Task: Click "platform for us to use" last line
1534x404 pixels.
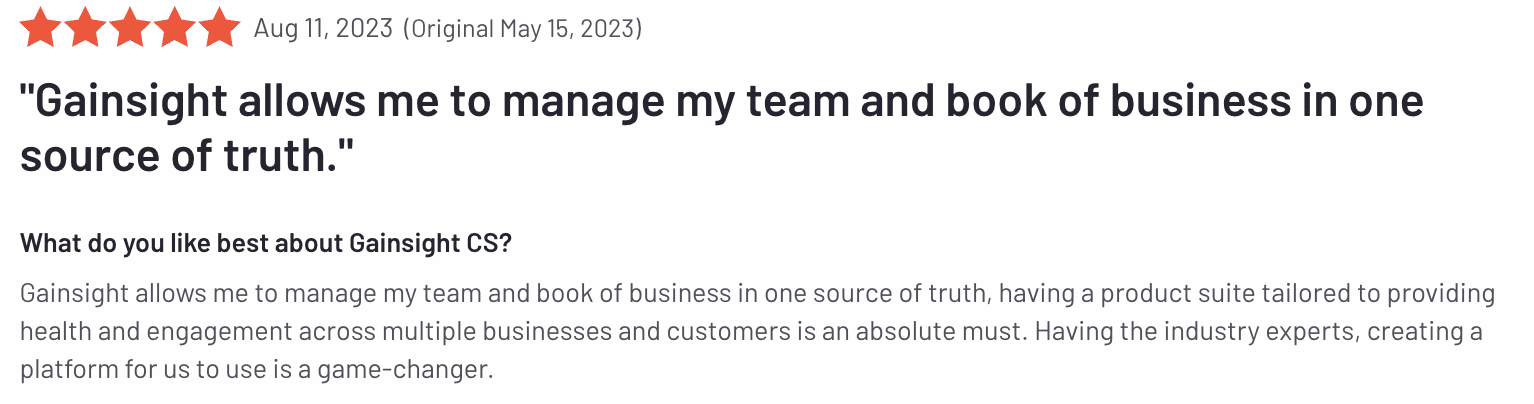Action: click(x=134, y=369)
